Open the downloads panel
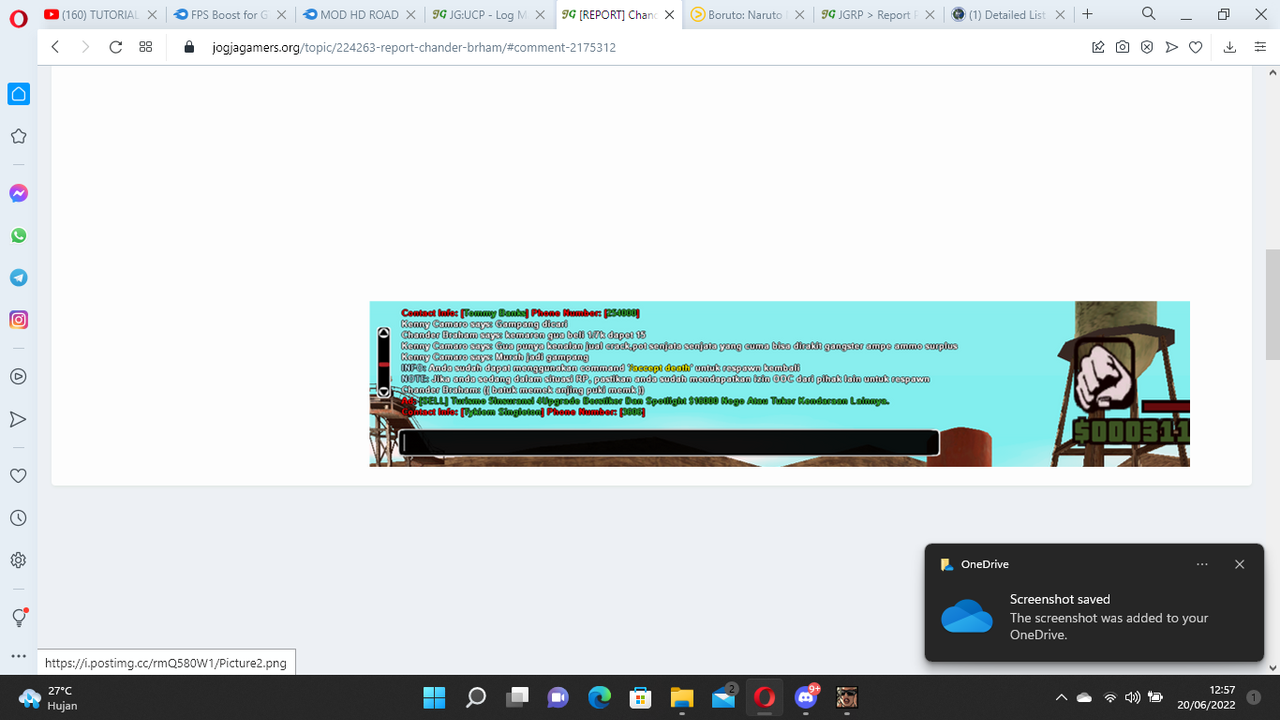The height and width of the screenshot is (720, 1280). pyautogui.click(x=1230, y=47)
